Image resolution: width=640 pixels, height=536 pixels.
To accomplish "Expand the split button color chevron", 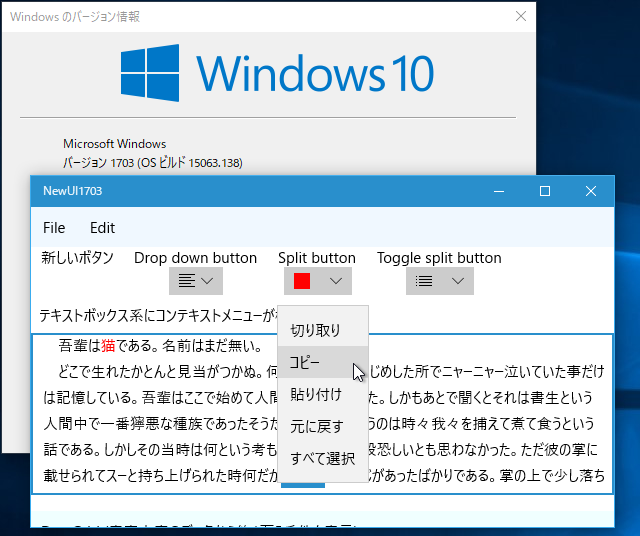I will [336, 281].
